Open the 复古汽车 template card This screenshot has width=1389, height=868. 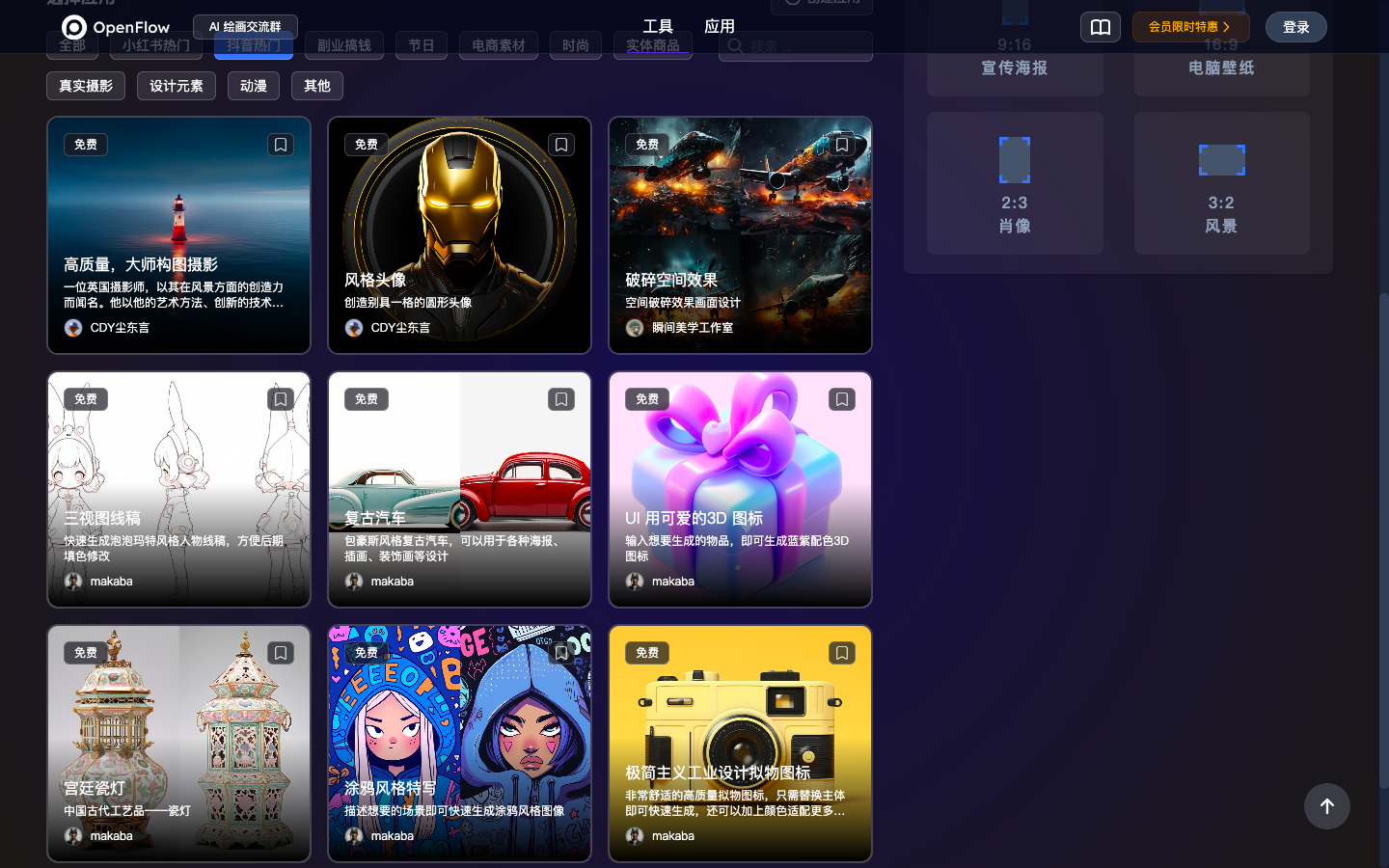click(459, 490)
